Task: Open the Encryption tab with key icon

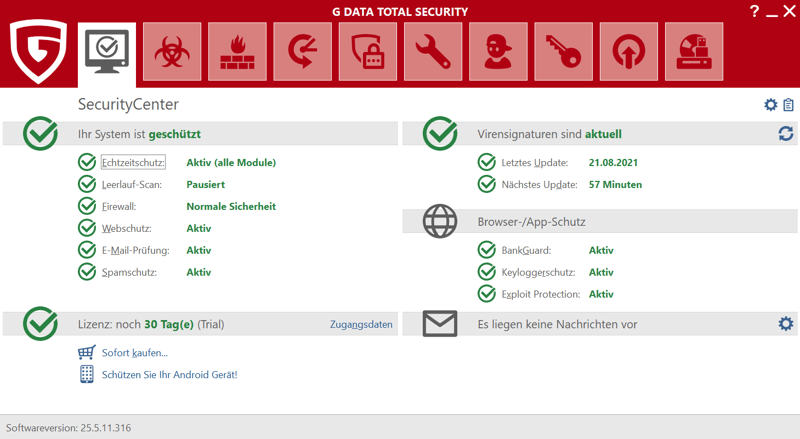Action: [562, 51]
